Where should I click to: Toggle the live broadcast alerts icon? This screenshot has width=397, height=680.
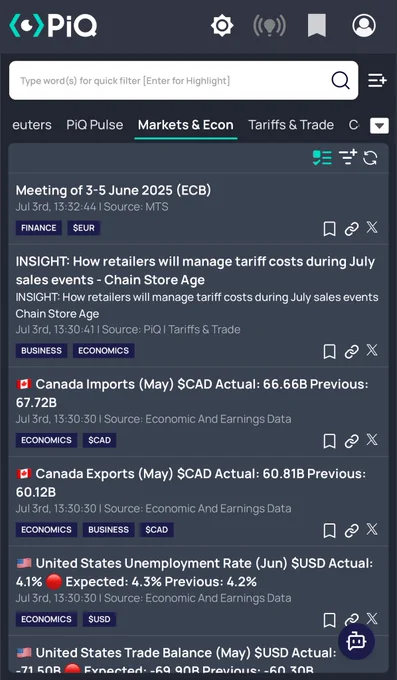pyautogui.click(x=269, y=26)
